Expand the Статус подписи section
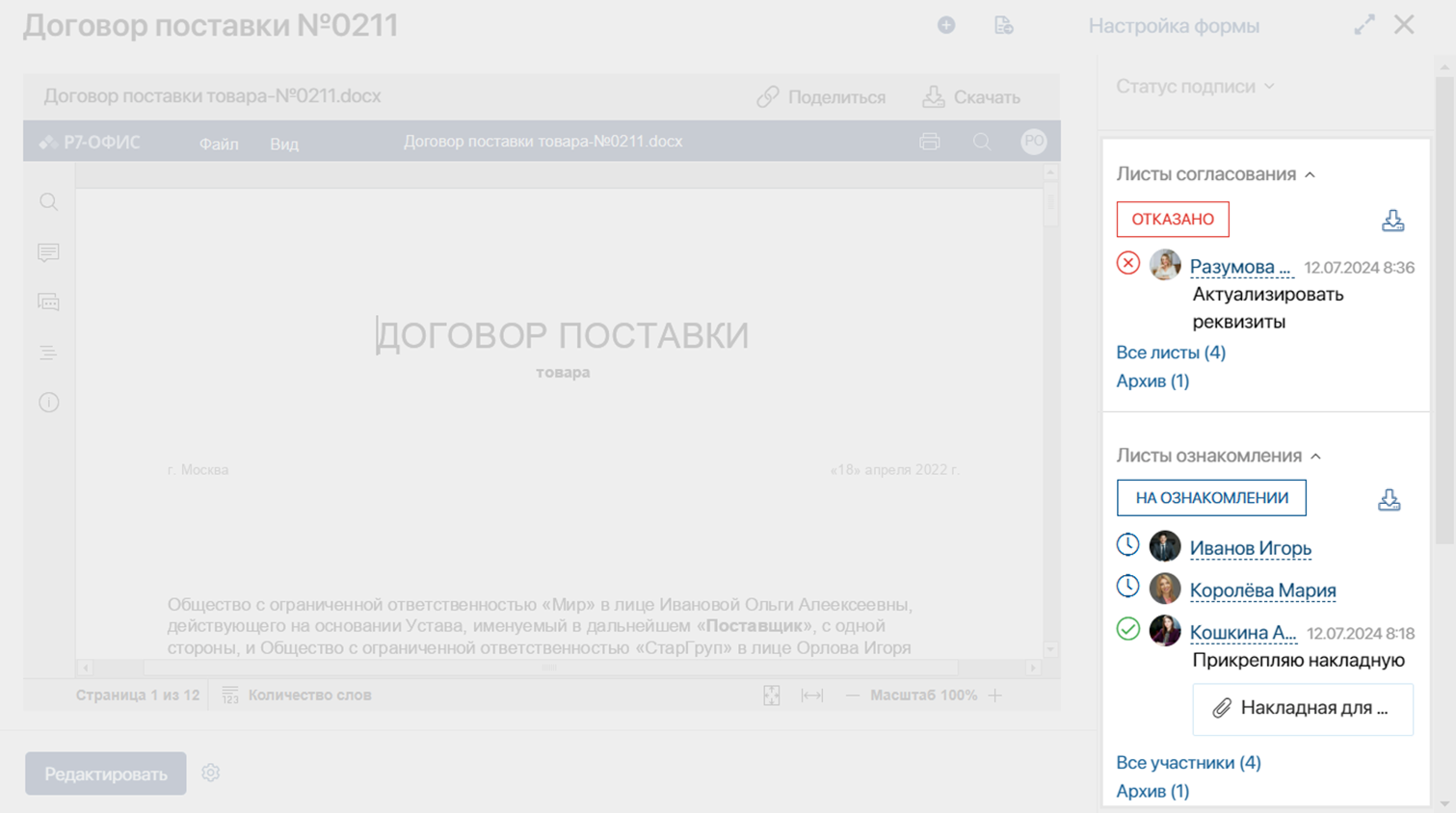The image size is (1456, 813). [x=1195, y=87]
